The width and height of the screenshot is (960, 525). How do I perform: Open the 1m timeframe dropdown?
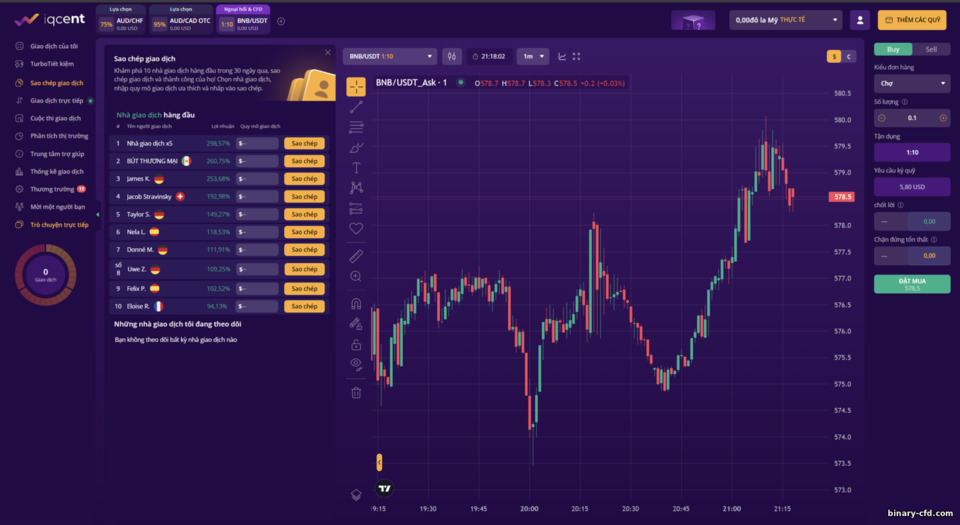pyautogui.click(x=533, y=56)
